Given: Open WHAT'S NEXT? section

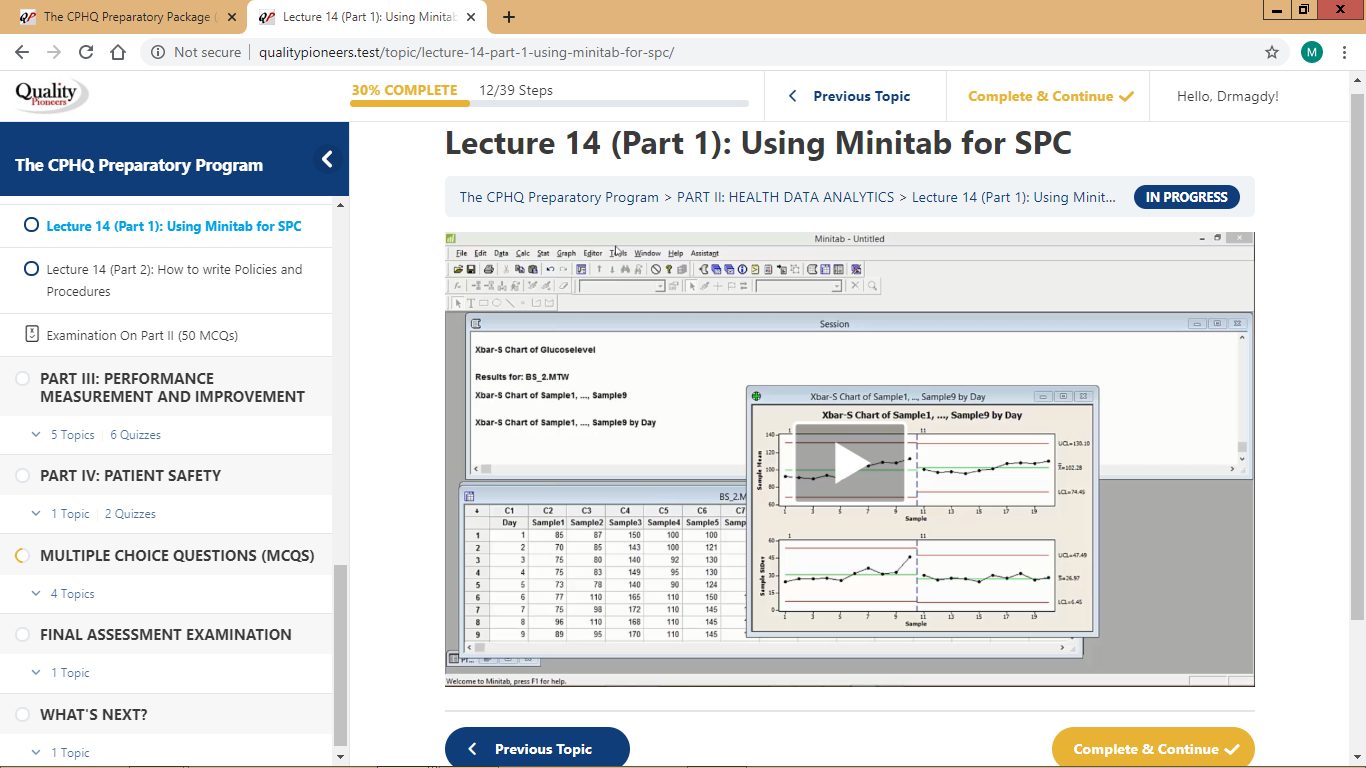Looking at the screenshot, I should pyautogui.click(x=94, y=714).
